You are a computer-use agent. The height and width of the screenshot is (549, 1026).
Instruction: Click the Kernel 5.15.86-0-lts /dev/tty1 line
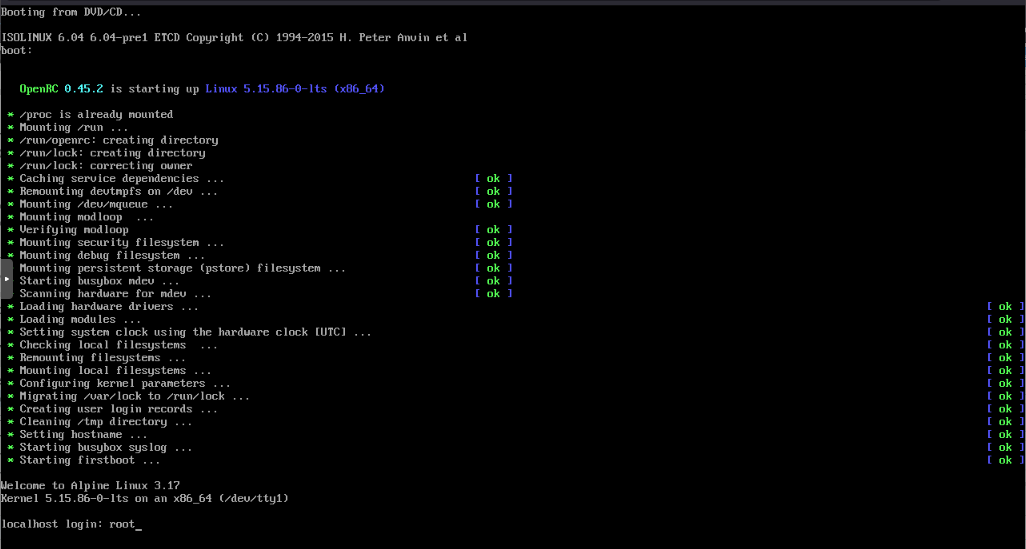pos(145,498)
